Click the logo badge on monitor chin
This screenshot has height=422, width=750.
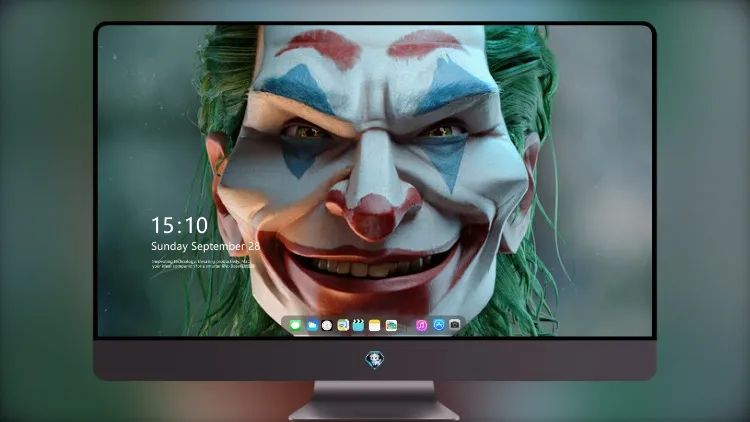(375, 359)
